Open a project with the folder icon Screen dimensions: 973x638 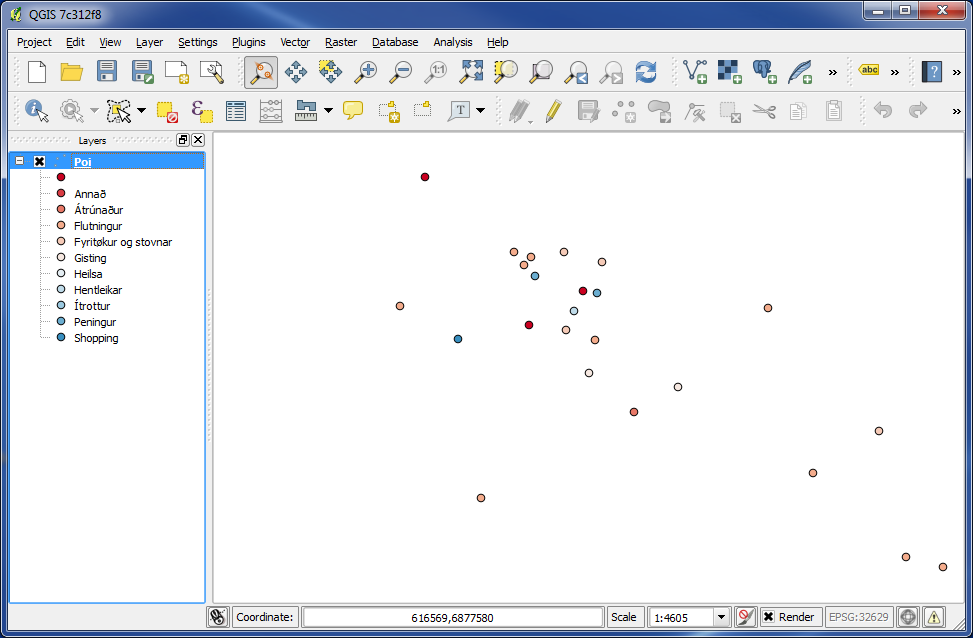click(x=72, y=72)
